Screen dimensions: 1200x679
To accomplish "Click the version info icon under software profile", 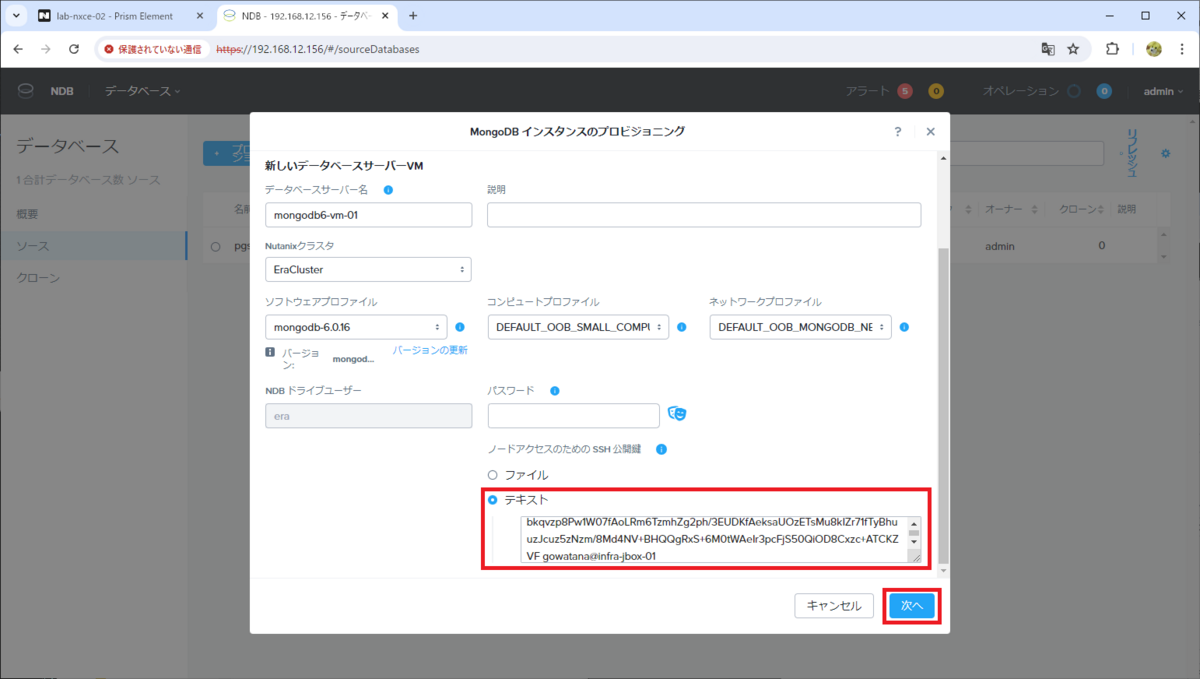I will 270,352.
